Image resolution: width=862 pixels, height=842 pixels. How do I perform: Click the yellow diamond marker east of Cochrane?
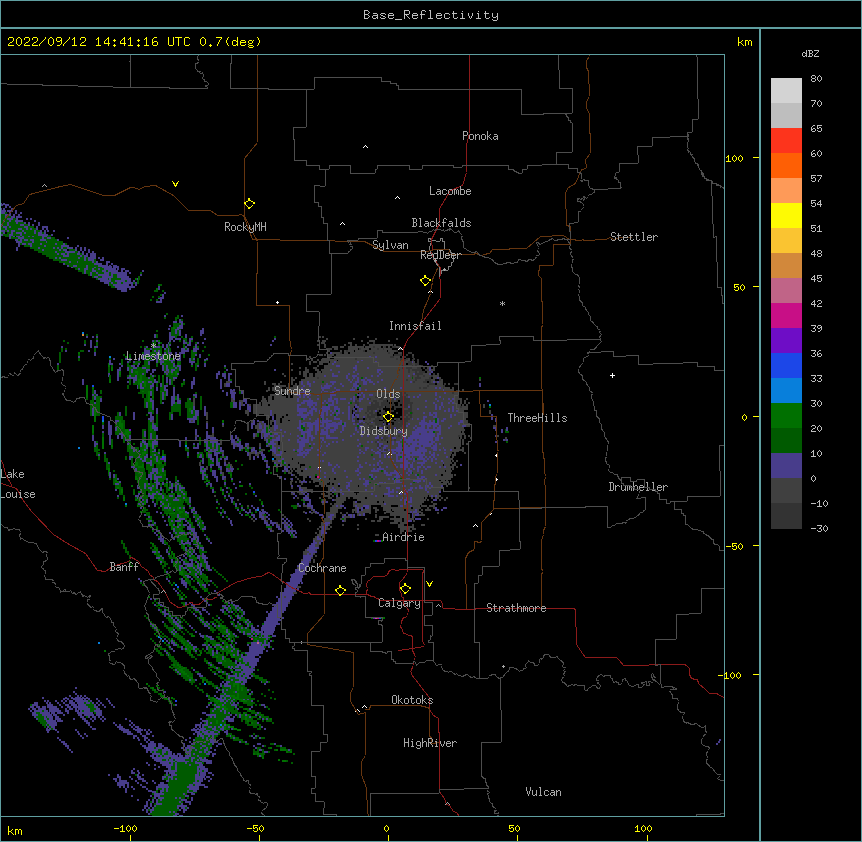340,590
